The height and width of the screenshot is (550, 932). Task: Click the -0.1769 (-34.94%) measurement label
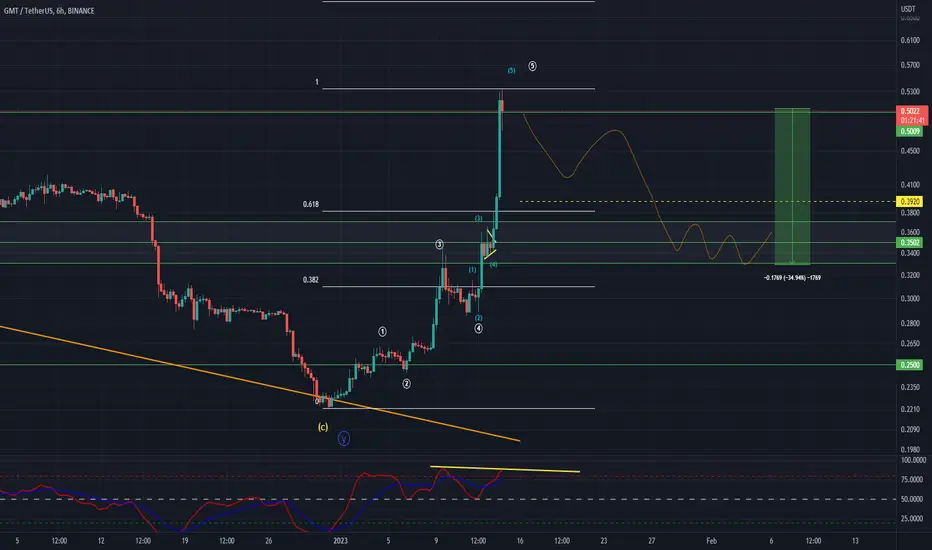pyautogui.click(x=792, y=278)
